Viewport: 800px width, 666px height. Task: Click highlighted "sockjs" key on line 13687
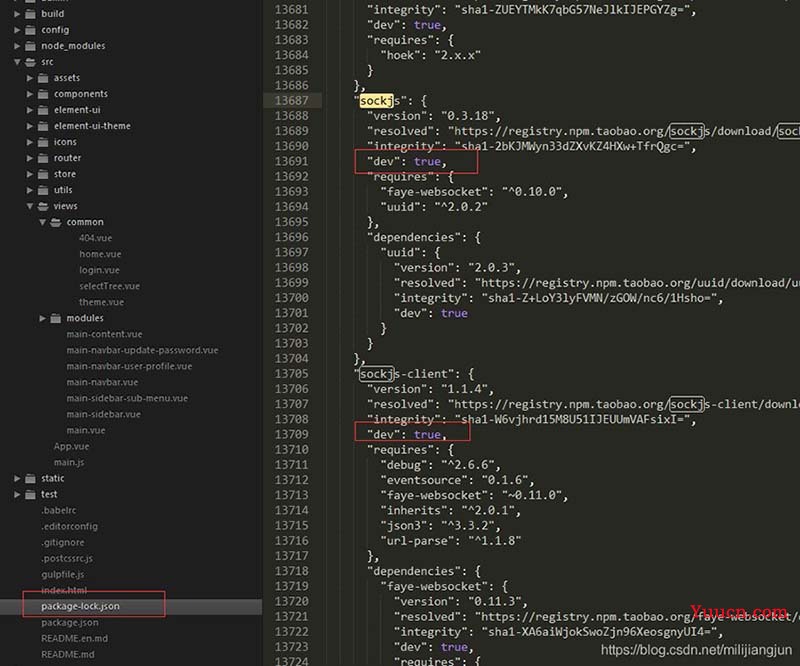pos(380,101)
